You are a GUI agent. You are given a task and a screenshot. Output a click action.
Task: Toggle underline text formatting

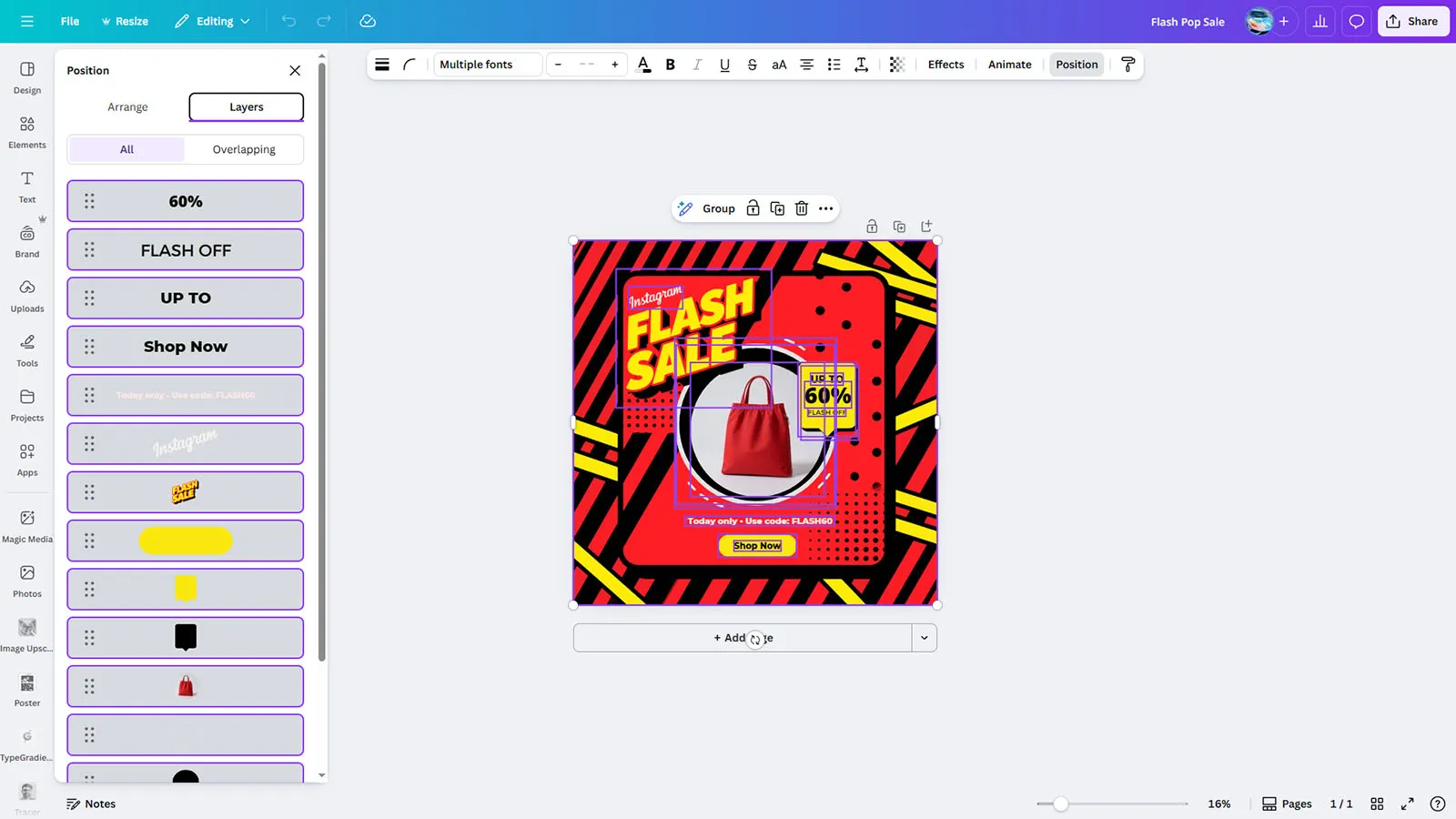click(724, 65)
